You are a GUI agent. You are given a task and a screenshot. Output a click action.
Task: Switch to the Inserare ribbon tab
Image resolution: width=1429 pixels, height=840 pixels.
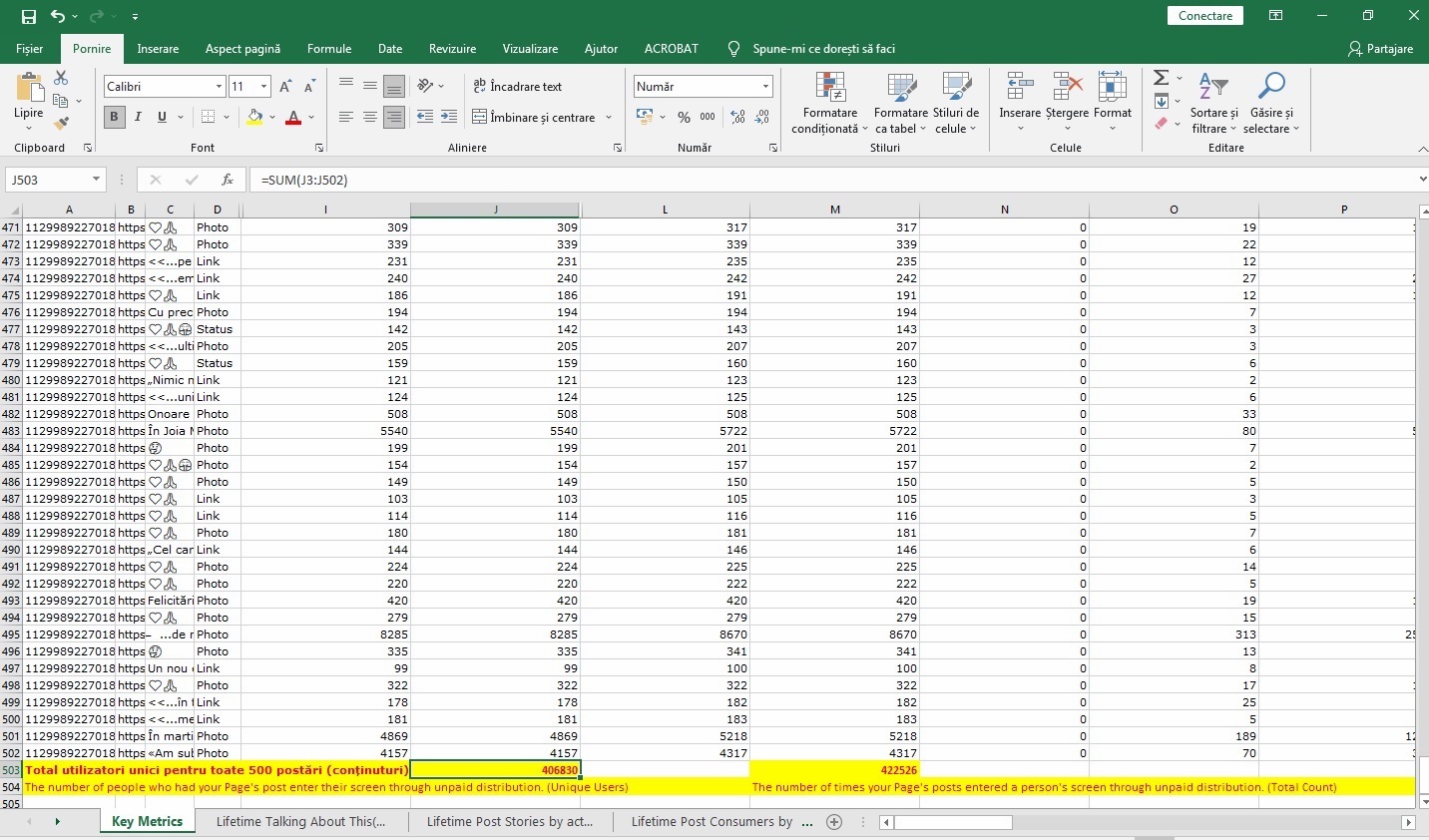coord(158,49)
